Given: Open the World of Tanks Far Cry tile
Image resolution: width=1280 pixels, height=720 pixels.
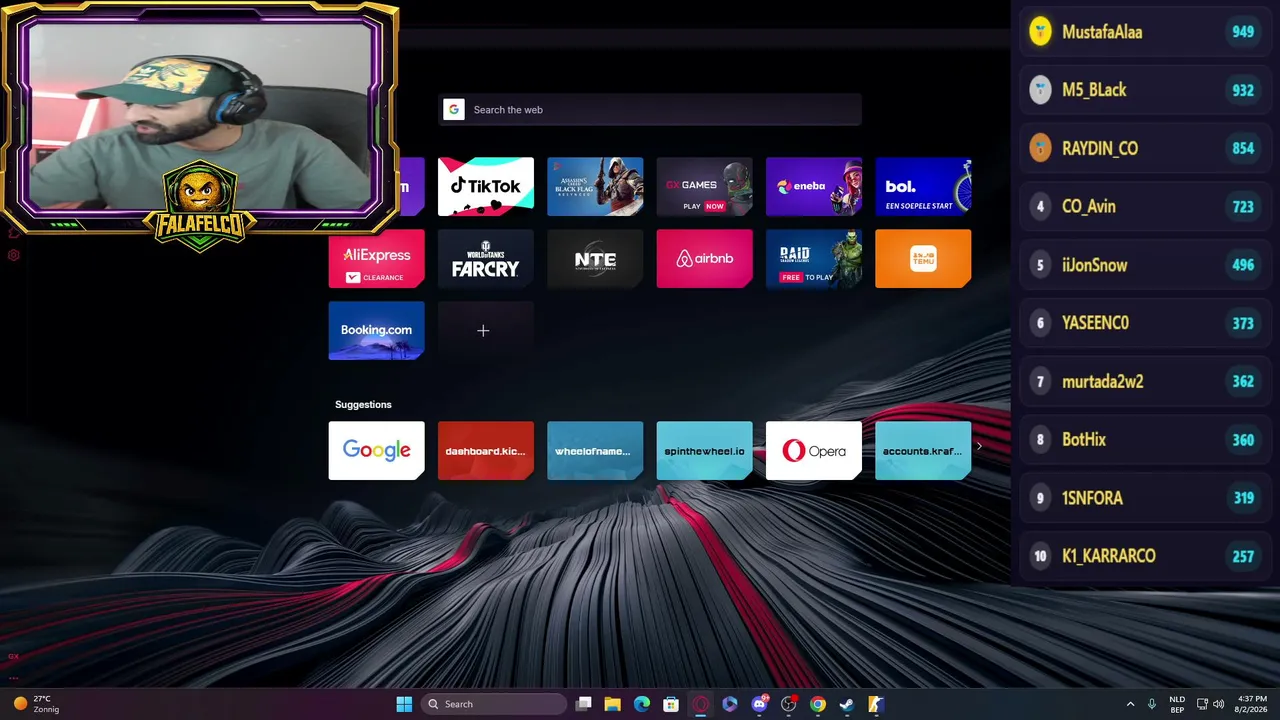Looking at the screenshot, I should 486,258.
